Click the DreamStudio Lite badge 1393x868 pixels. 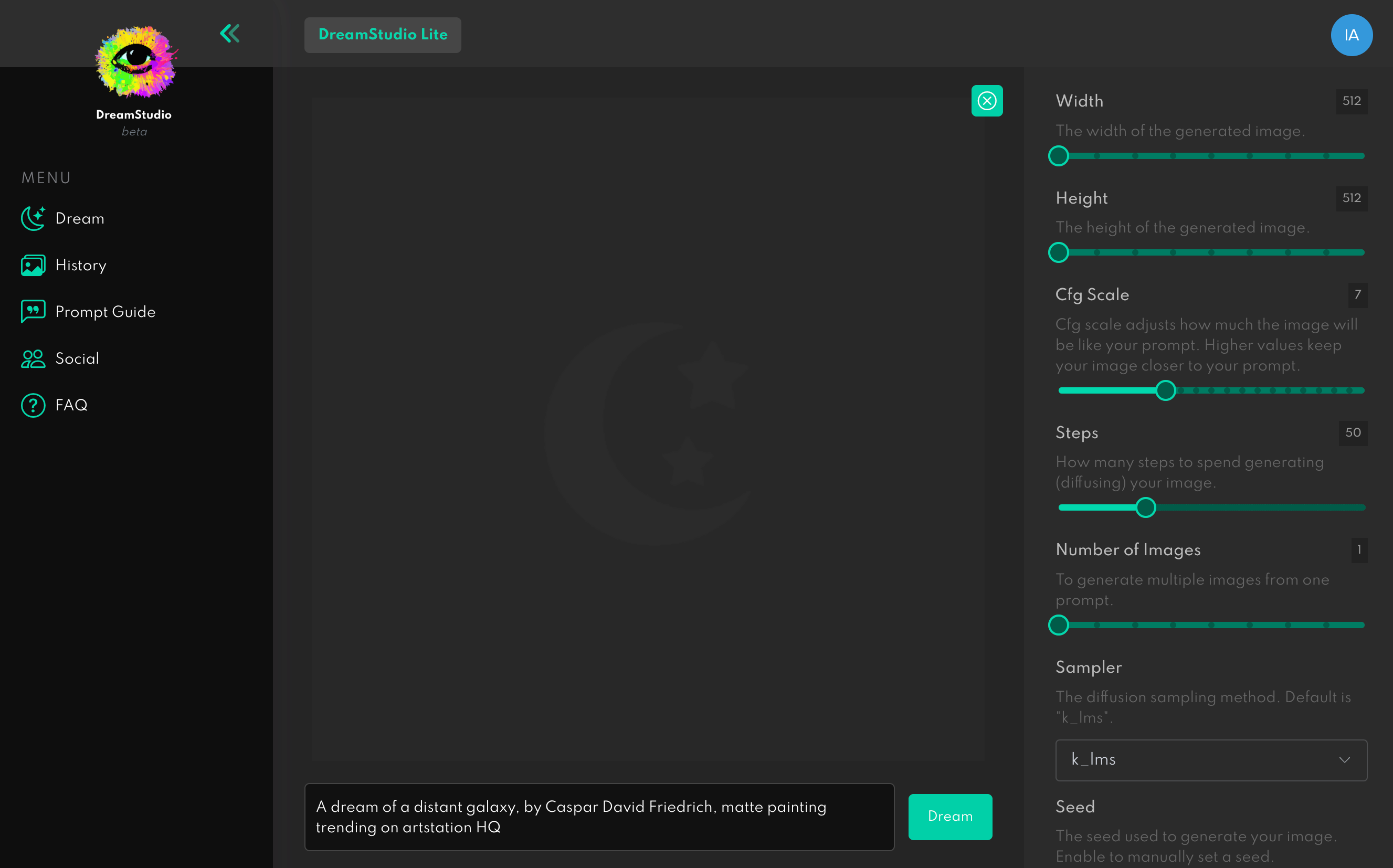[383, 35]
